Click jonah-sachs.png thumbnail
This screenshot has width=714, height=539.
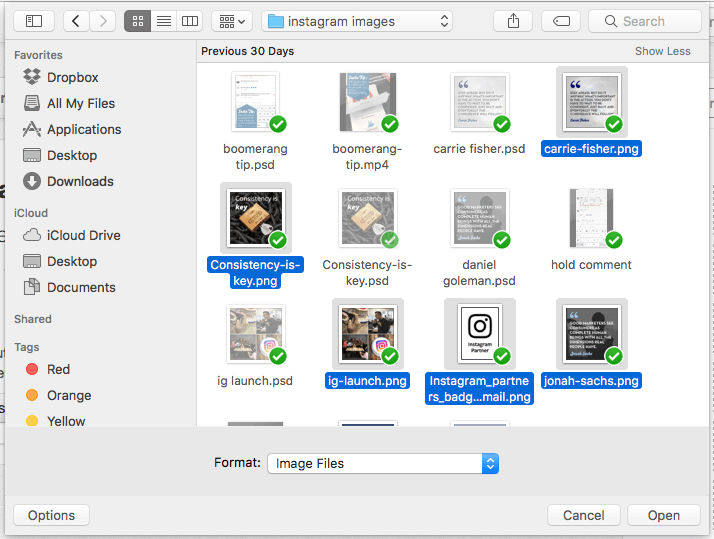[x=592, y=334]
